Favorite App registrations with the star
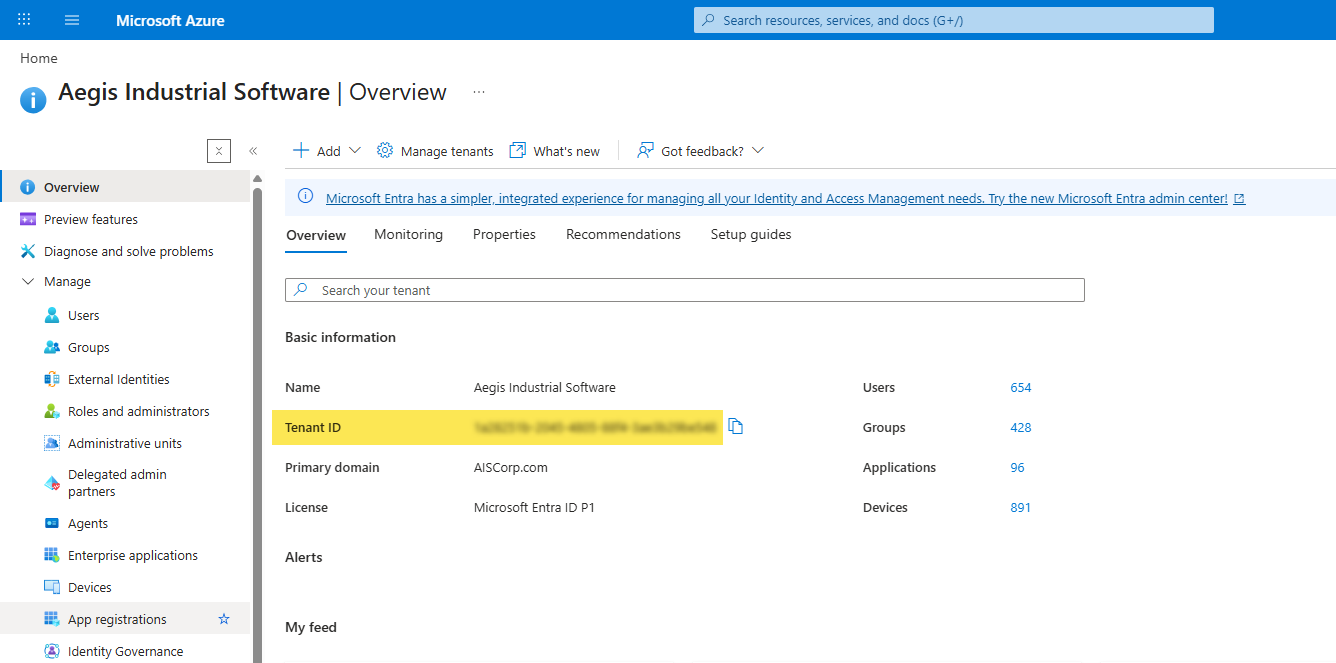Screen dimensions: 1336x663 [224, 619]
